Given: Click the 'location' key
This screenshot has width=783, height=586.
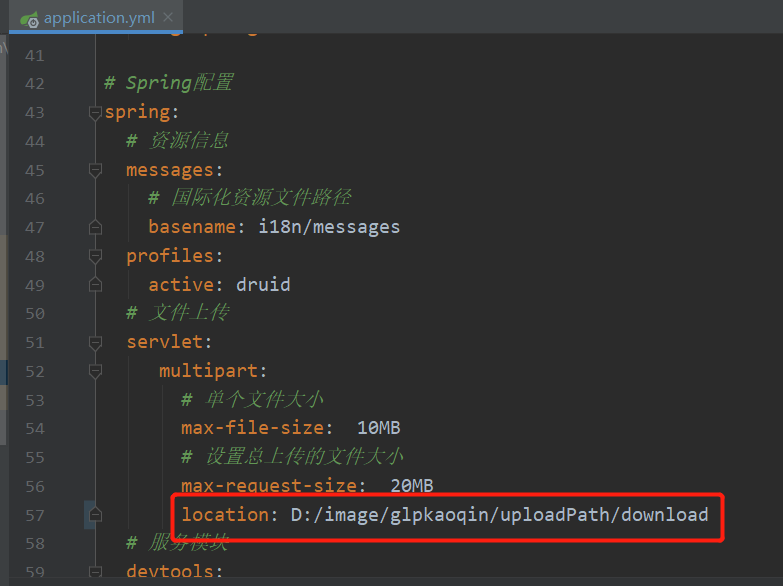Looking at the screenshot, I should click(x=225, y=514).
